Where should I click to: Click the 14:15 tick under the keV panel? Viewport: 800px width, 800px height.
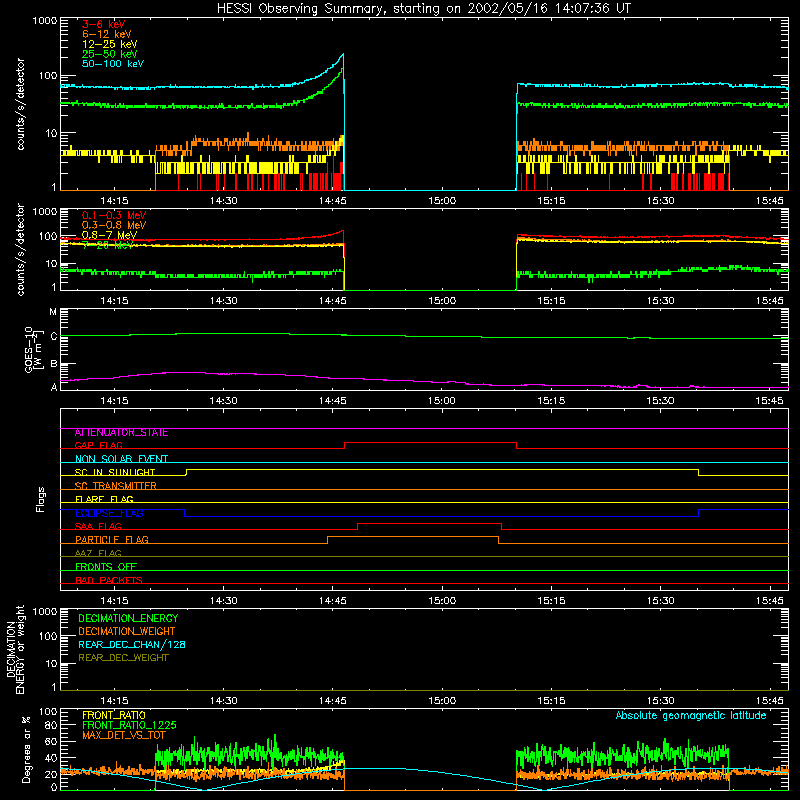[114, 201]
